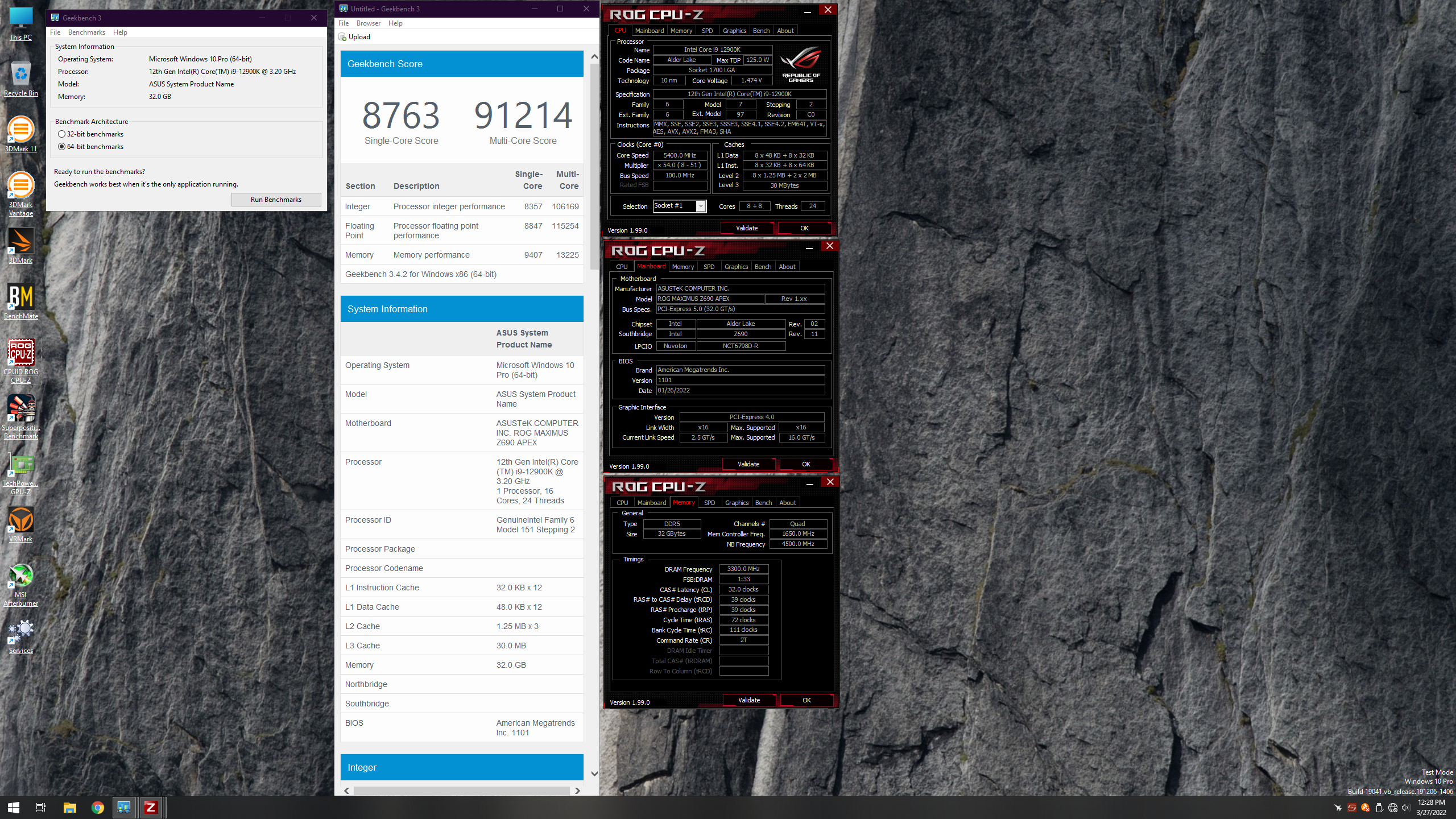This screenshot has width=1456, height=819.
Task: Open File menu in Geekbench 3 launcher
Action: pyautogui.click(x=55, y=32)
